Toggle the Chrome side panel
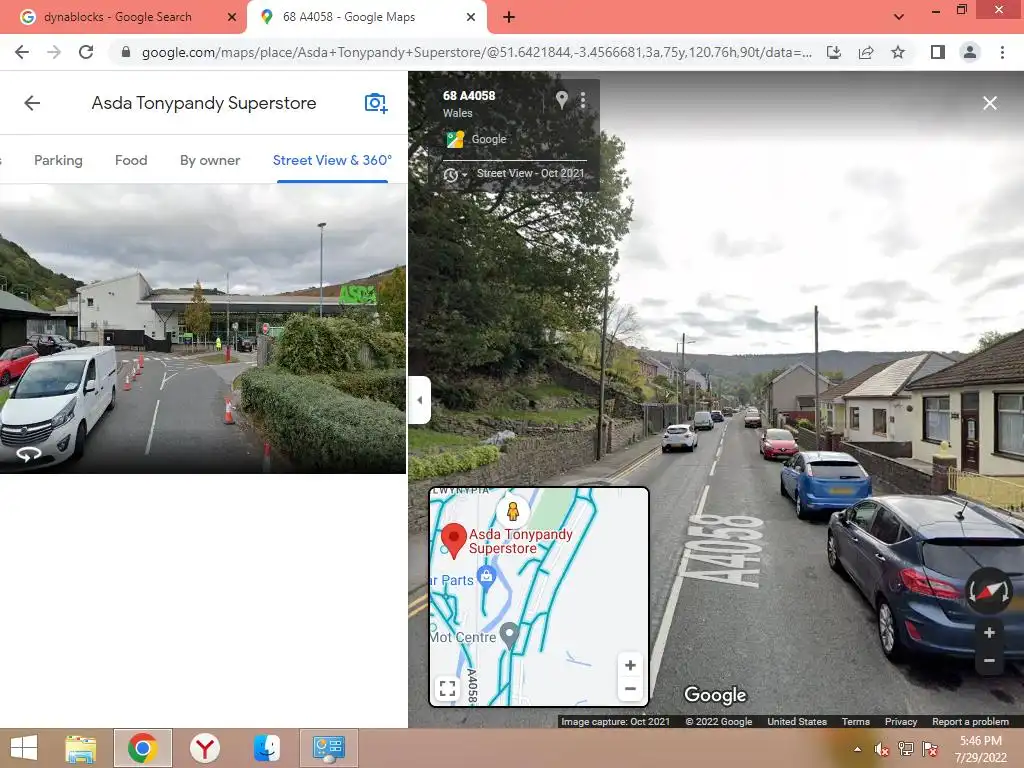 (x=938, y=52)
